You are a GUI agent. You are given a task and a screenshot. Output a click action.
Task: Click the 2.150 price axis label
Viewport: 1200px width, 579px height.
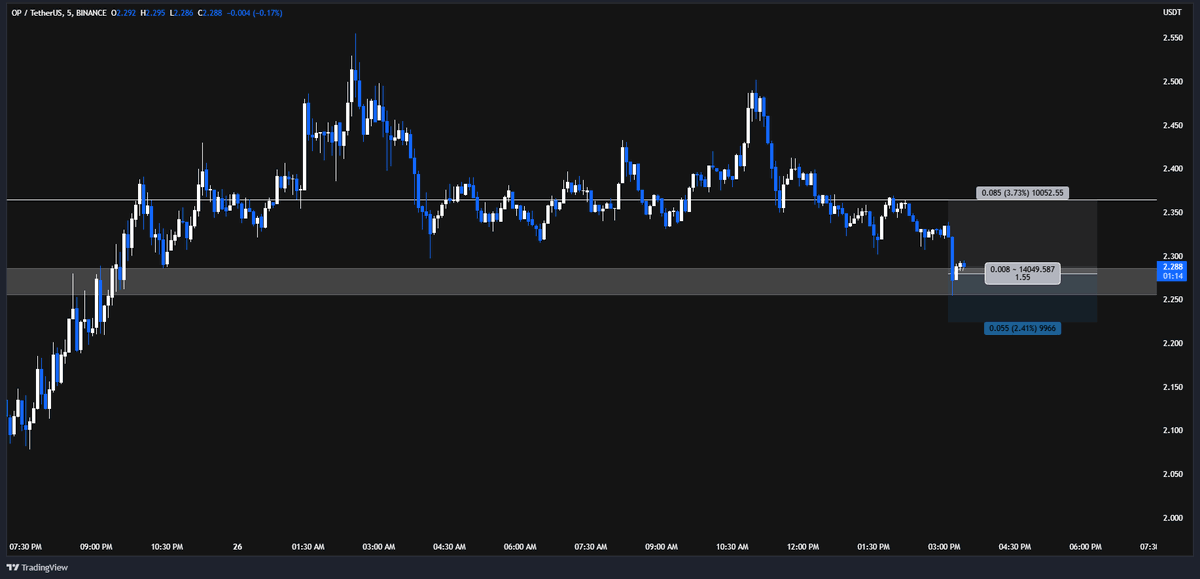point(1172,387)
